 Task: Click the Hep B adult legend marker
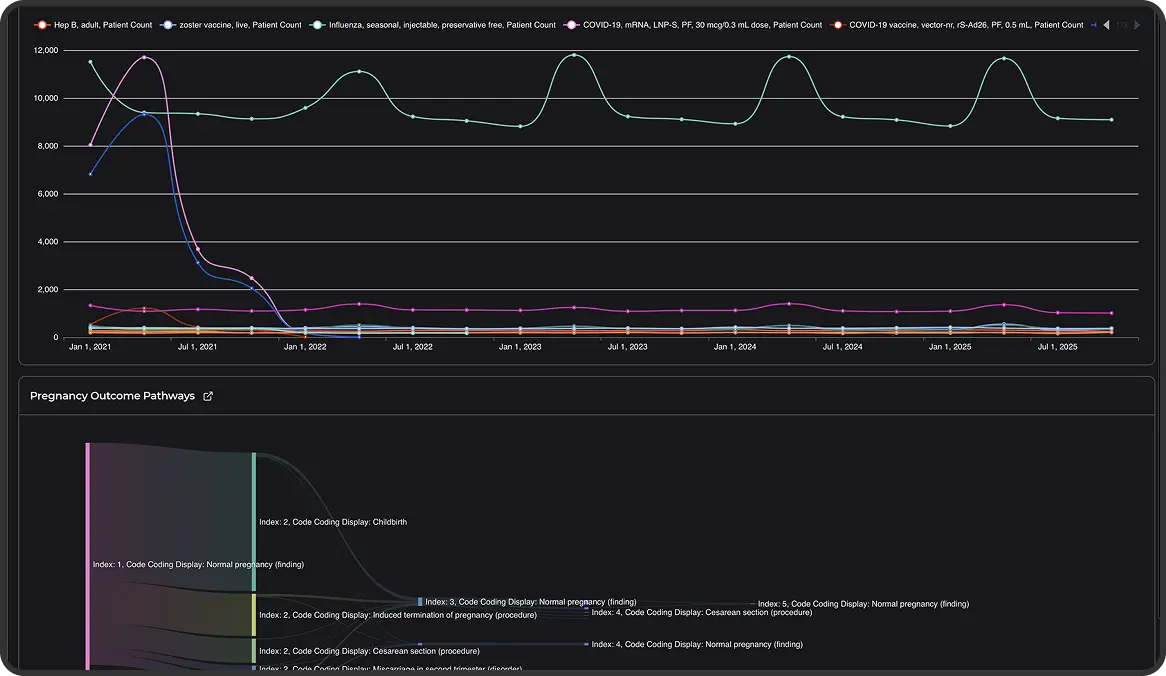pos(41,25)
